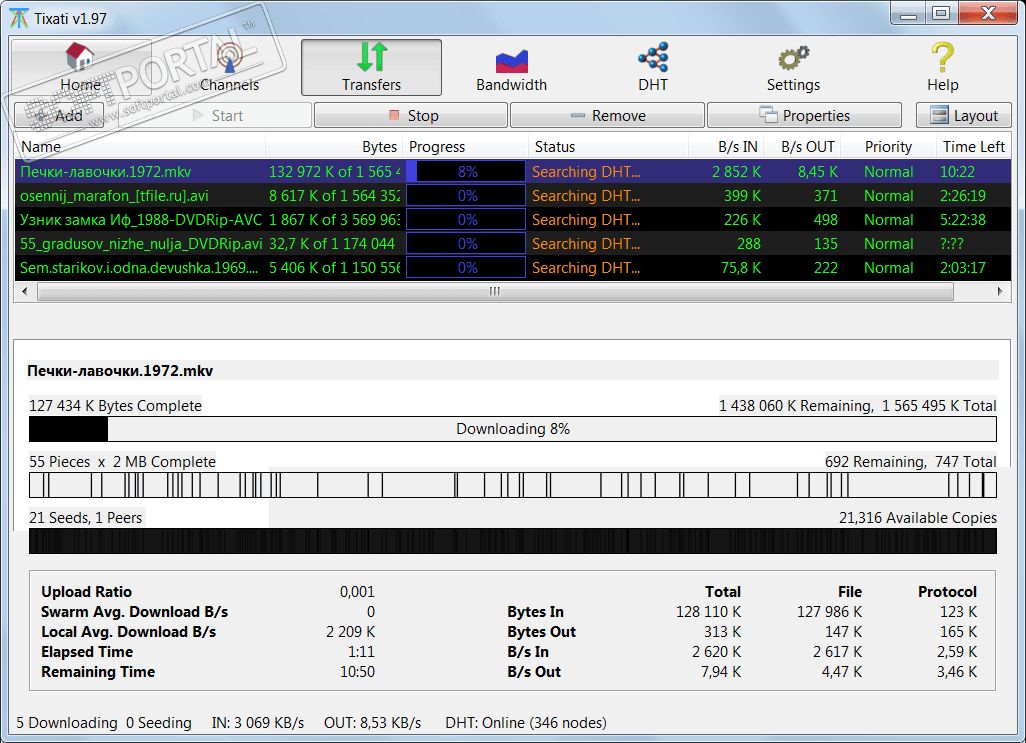
Task: Sort transfers by Priority column
Action: 887,147
